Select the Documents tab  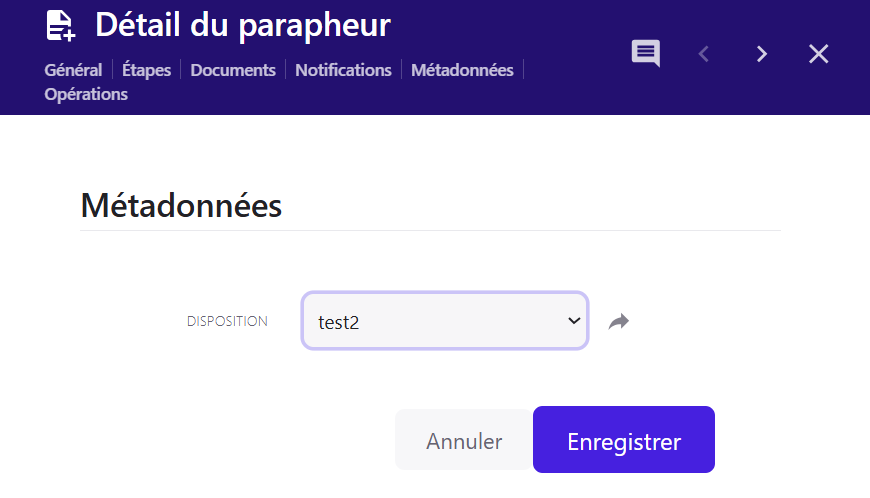[233, 70]
